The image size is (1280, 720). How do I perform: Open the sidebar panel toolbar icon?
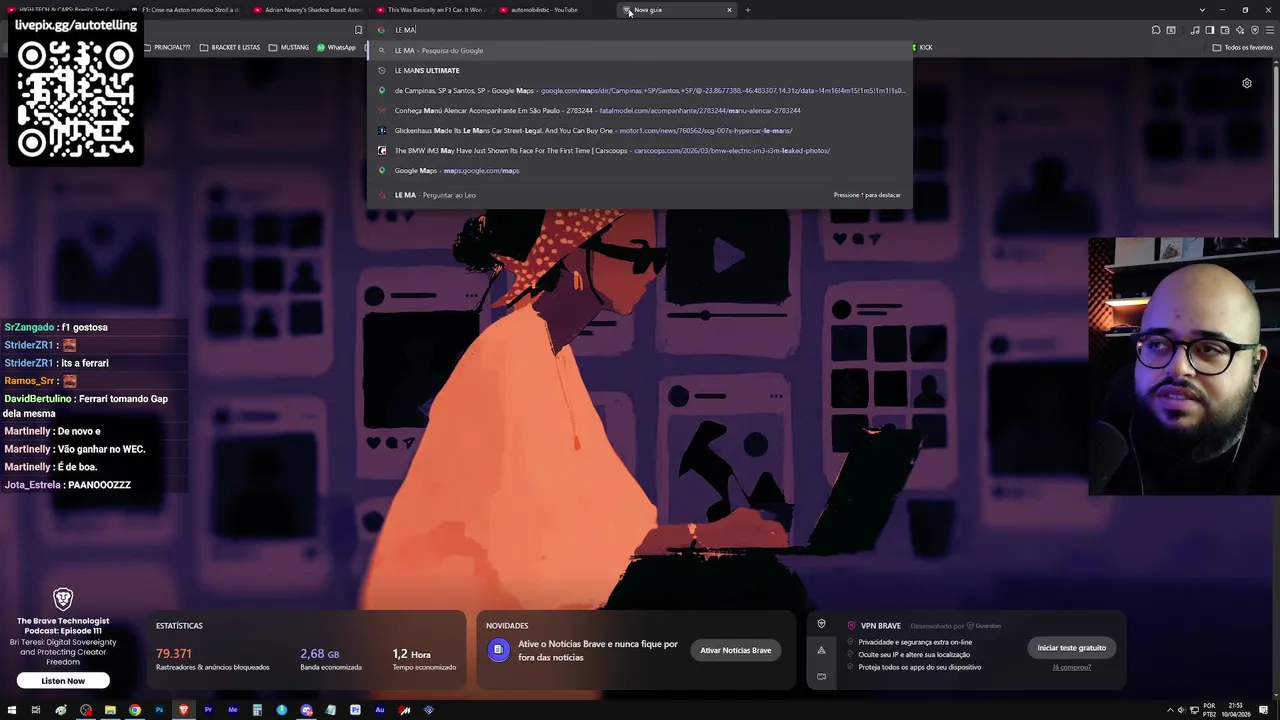pos(1209,30)
